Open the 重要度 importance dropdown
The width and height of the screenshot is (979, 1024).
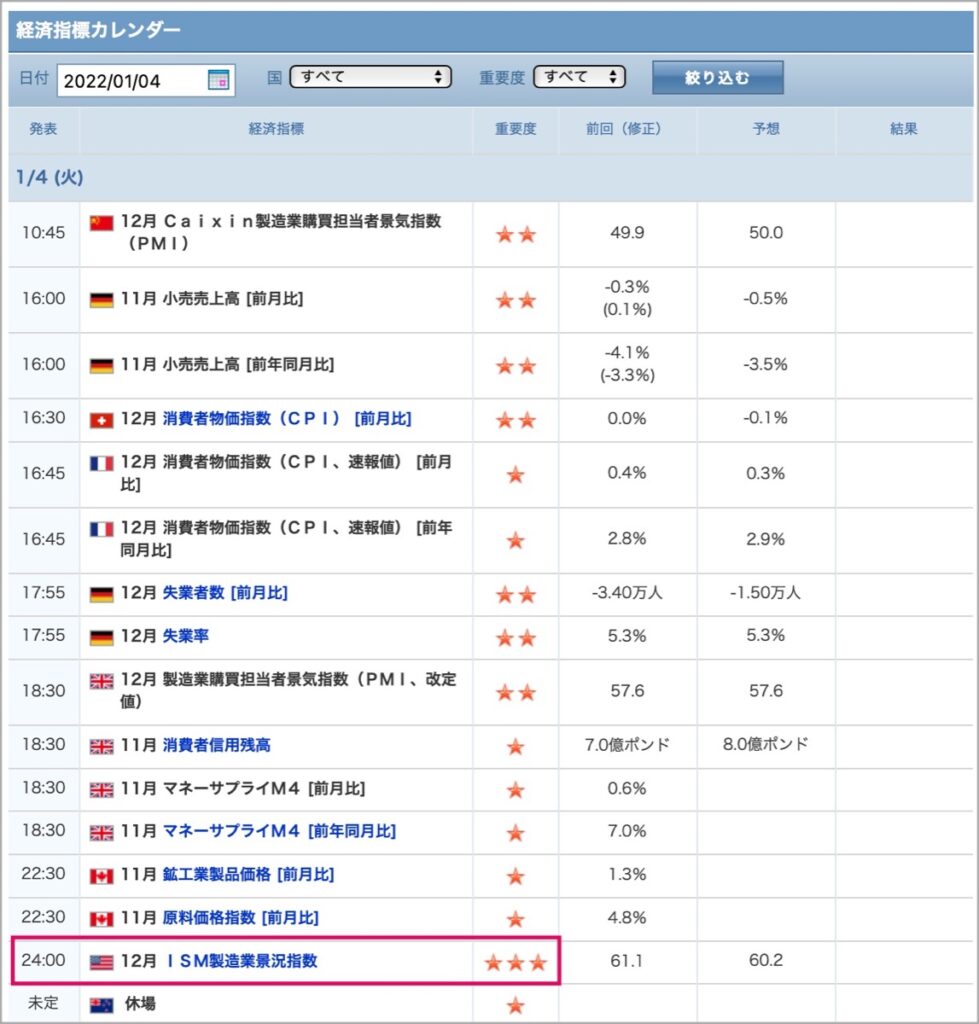tap(579, 77)
